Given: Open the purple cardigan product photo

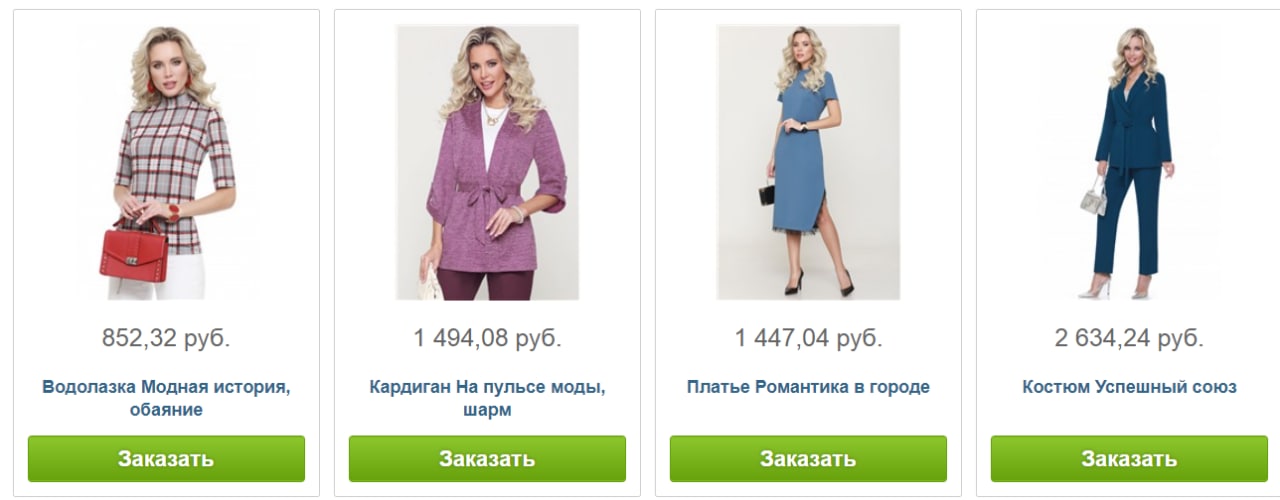Looking at the screenshot, I should tap(487, 162).
